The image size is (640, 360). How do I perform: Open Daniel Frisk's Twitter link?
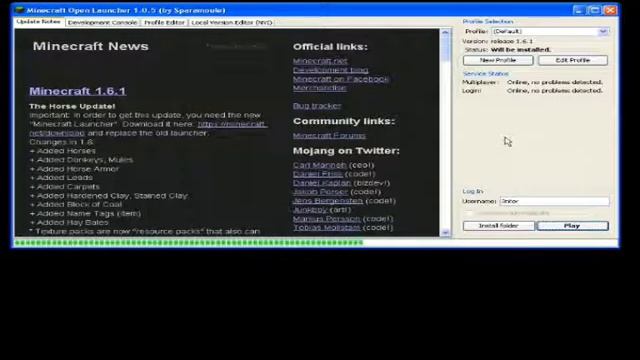pyautogui.click(x=318, y=174)
